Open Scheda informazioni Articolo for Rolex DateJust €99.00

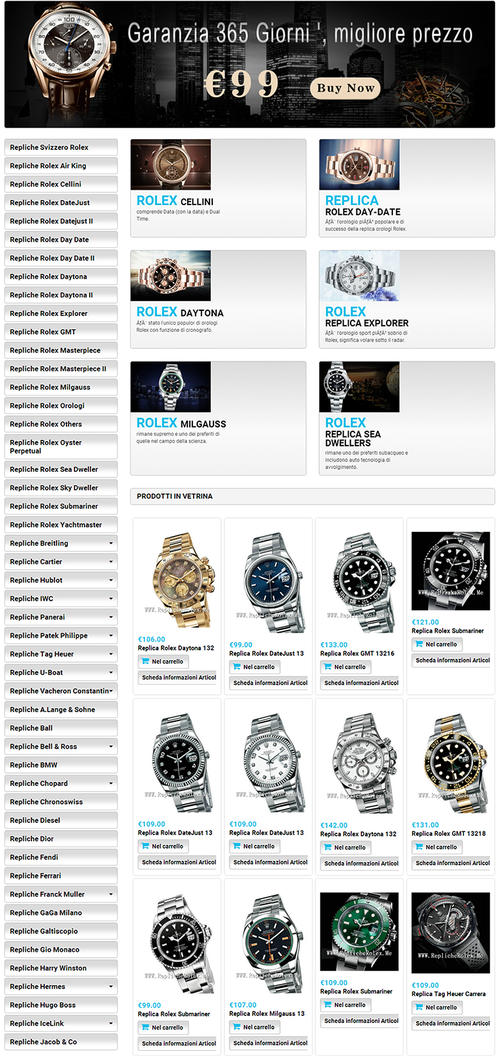point(268,683)
